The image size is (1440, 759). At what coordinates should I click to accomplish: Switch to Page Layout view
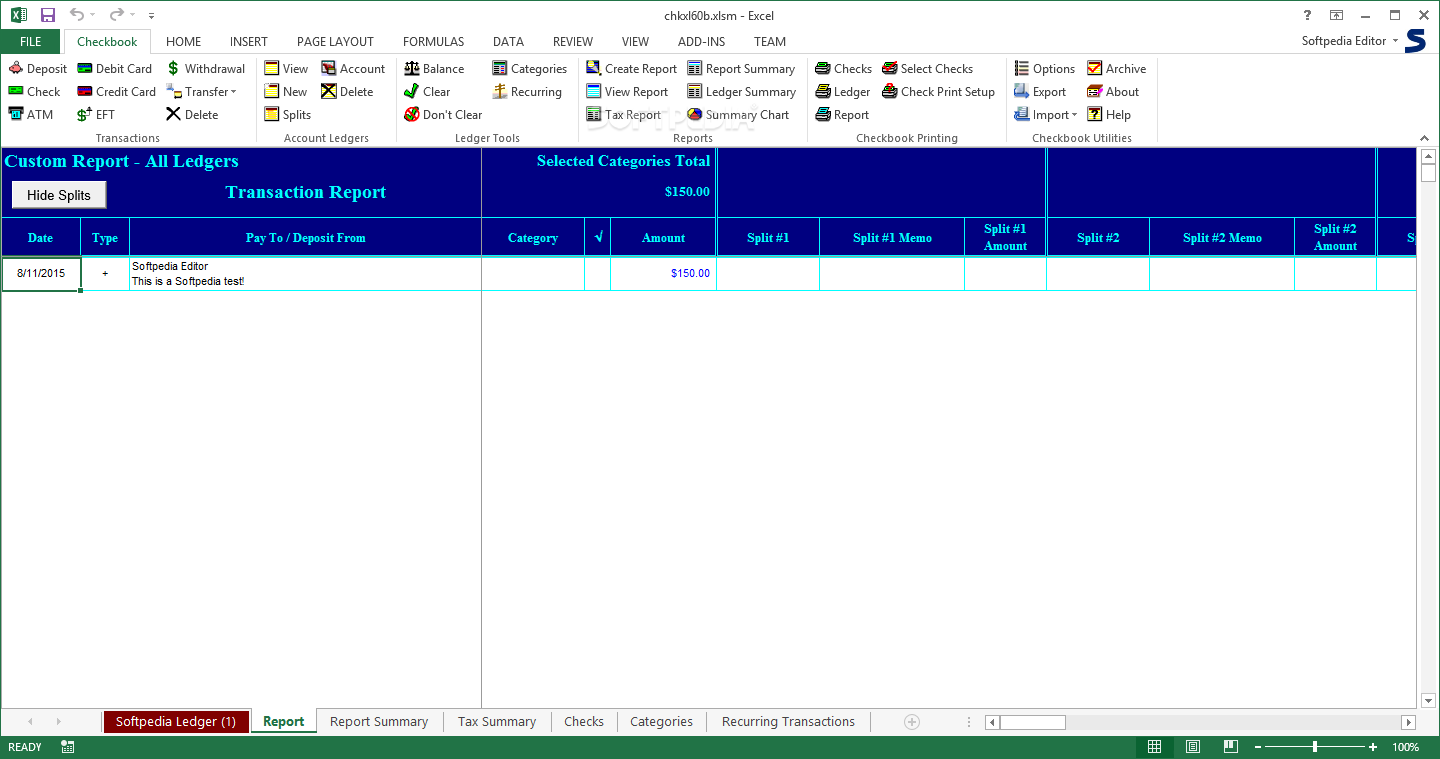click(x=1192, y=747)
